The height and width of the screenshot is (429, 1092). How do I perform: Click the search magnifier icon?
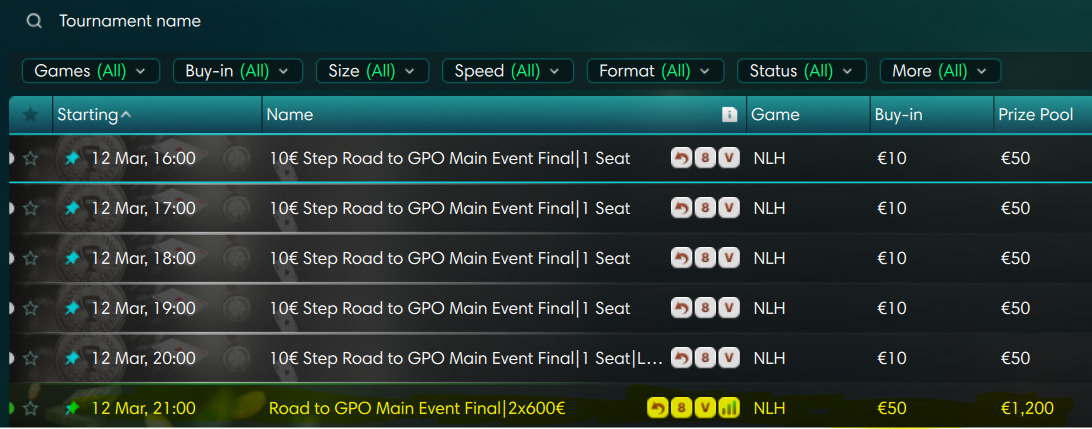[x=35, y=21]
